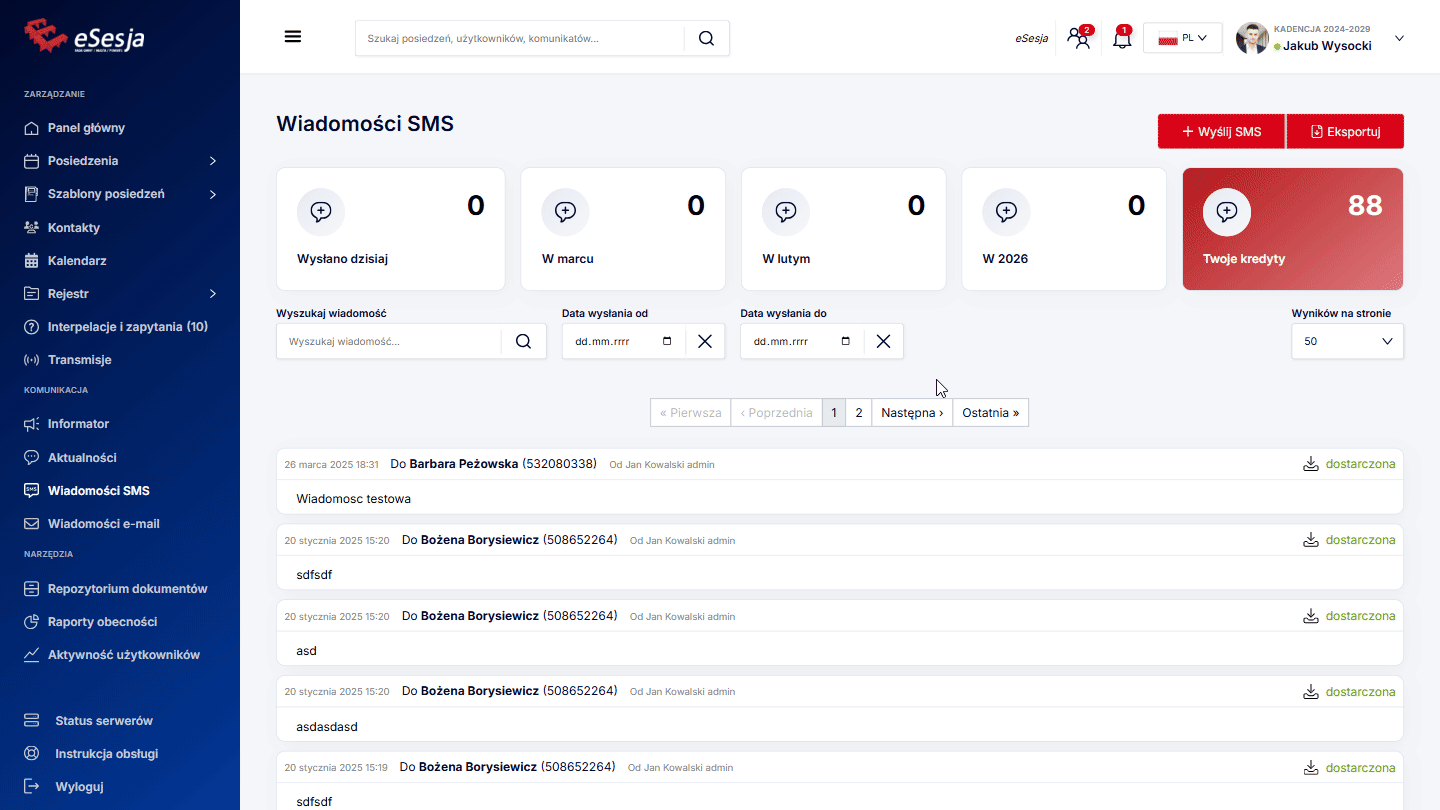Click the hamburger menu icon

point(293,37)
